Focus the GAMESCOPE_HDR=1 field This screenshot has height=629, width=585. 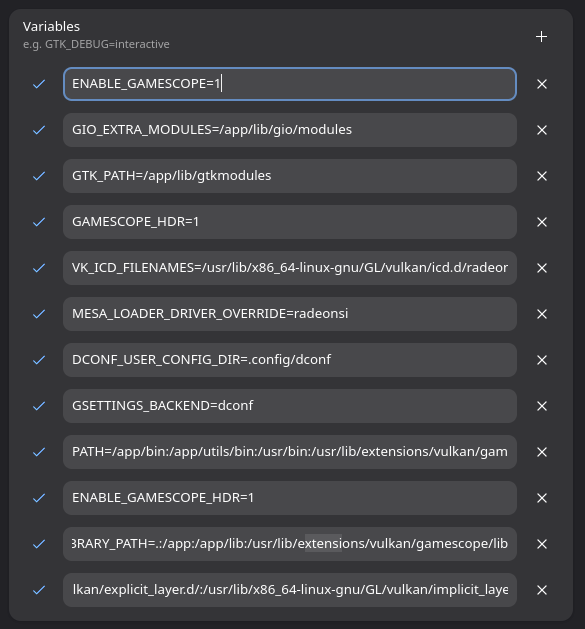(x=290, y=222)
